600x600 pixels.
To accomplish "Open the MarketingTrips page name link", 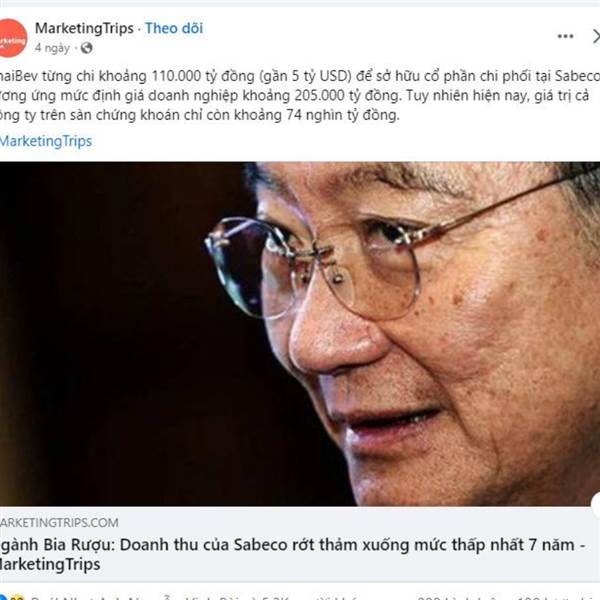I will coord(84,28).
